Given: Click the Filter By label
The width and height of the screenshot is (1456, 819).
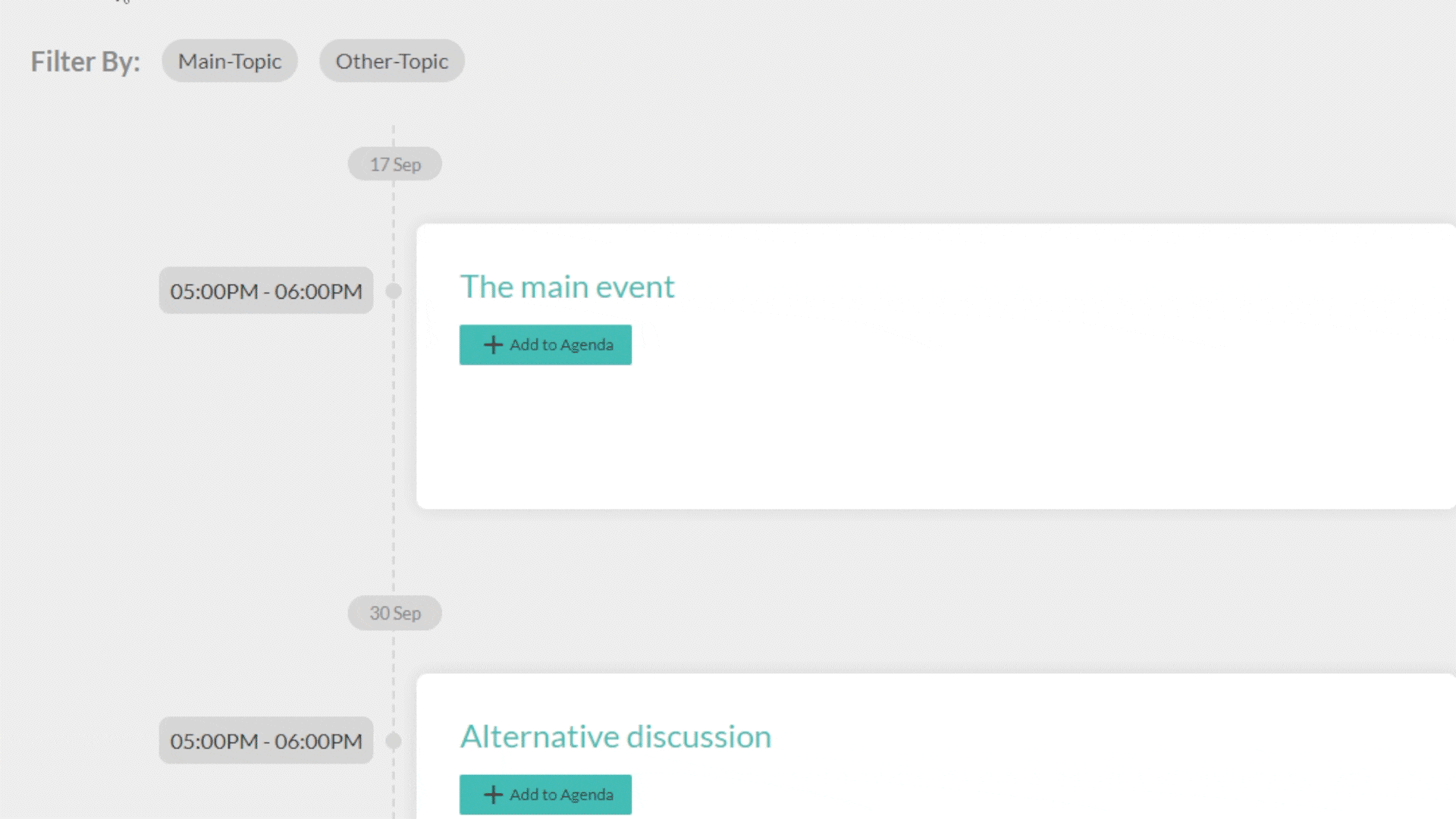Looking at the screenshot, I should tap(84, 61).
